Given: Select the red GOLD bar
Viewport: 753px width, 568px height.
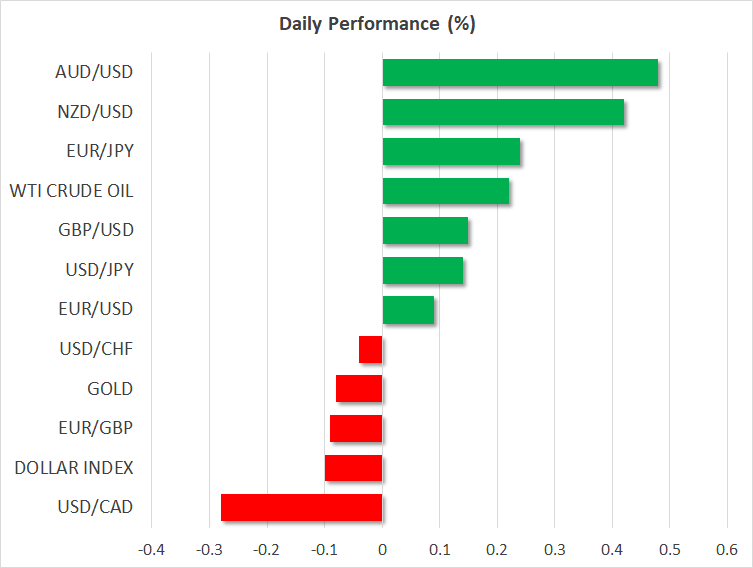Looking at the screenshot, I should [359, 389].
